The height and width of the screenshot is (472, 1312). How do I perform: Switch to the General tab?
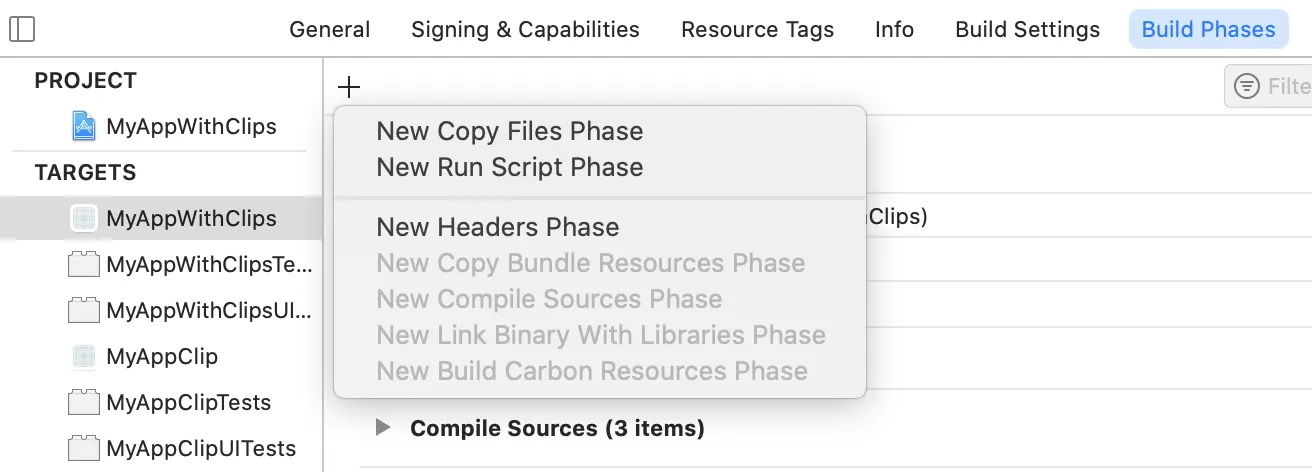tap(330, 29)
